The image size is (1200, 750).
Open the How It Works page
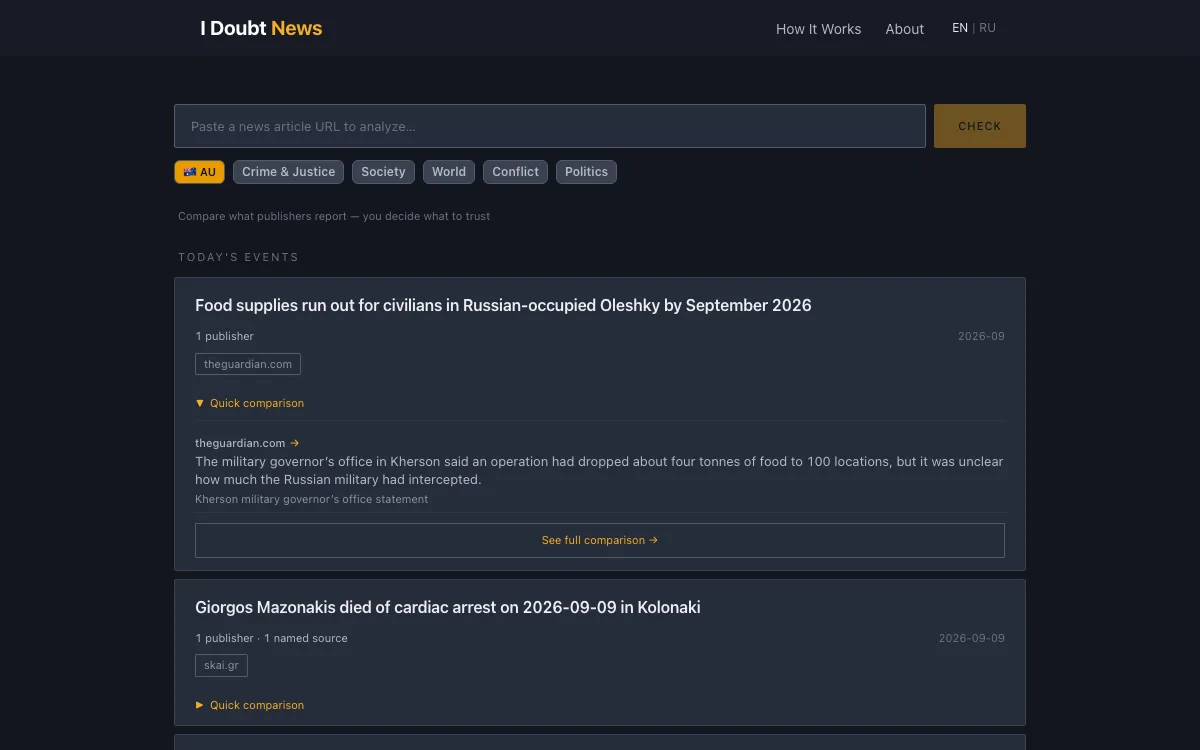pos(818,29)
